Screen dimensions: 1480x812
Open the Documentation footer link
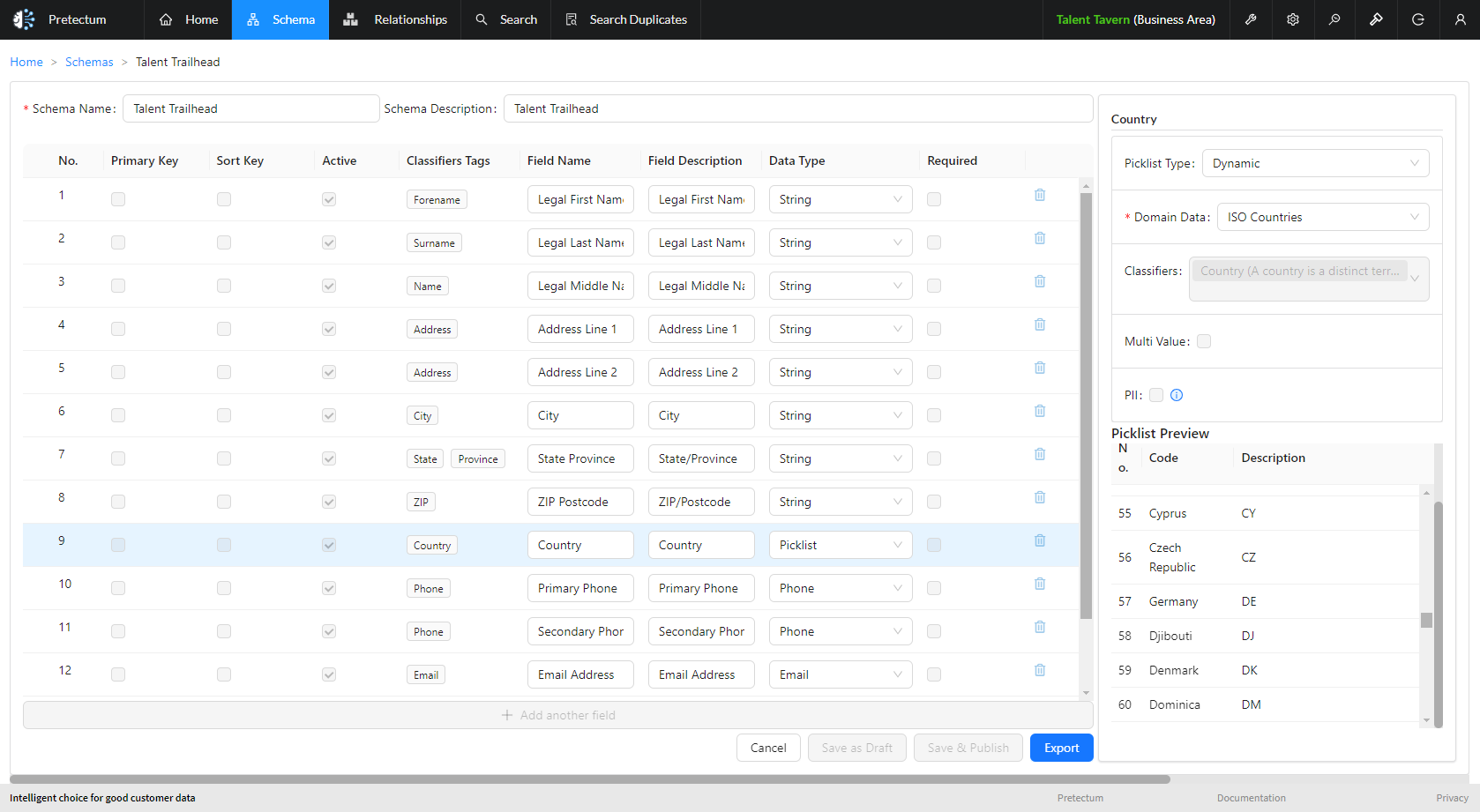click(x=1251, y=798)
